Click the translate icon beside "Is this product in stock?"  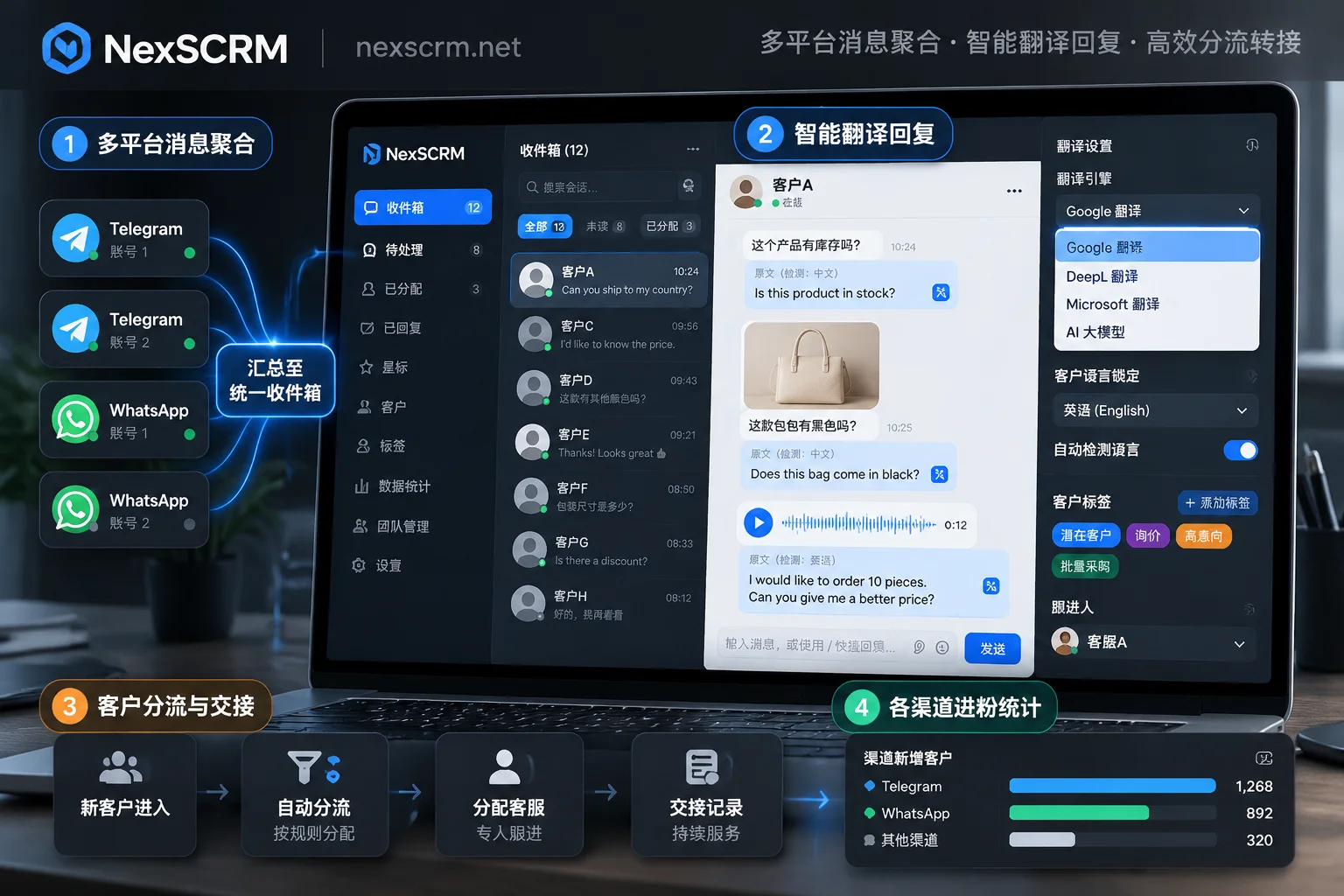click(941, 292)
